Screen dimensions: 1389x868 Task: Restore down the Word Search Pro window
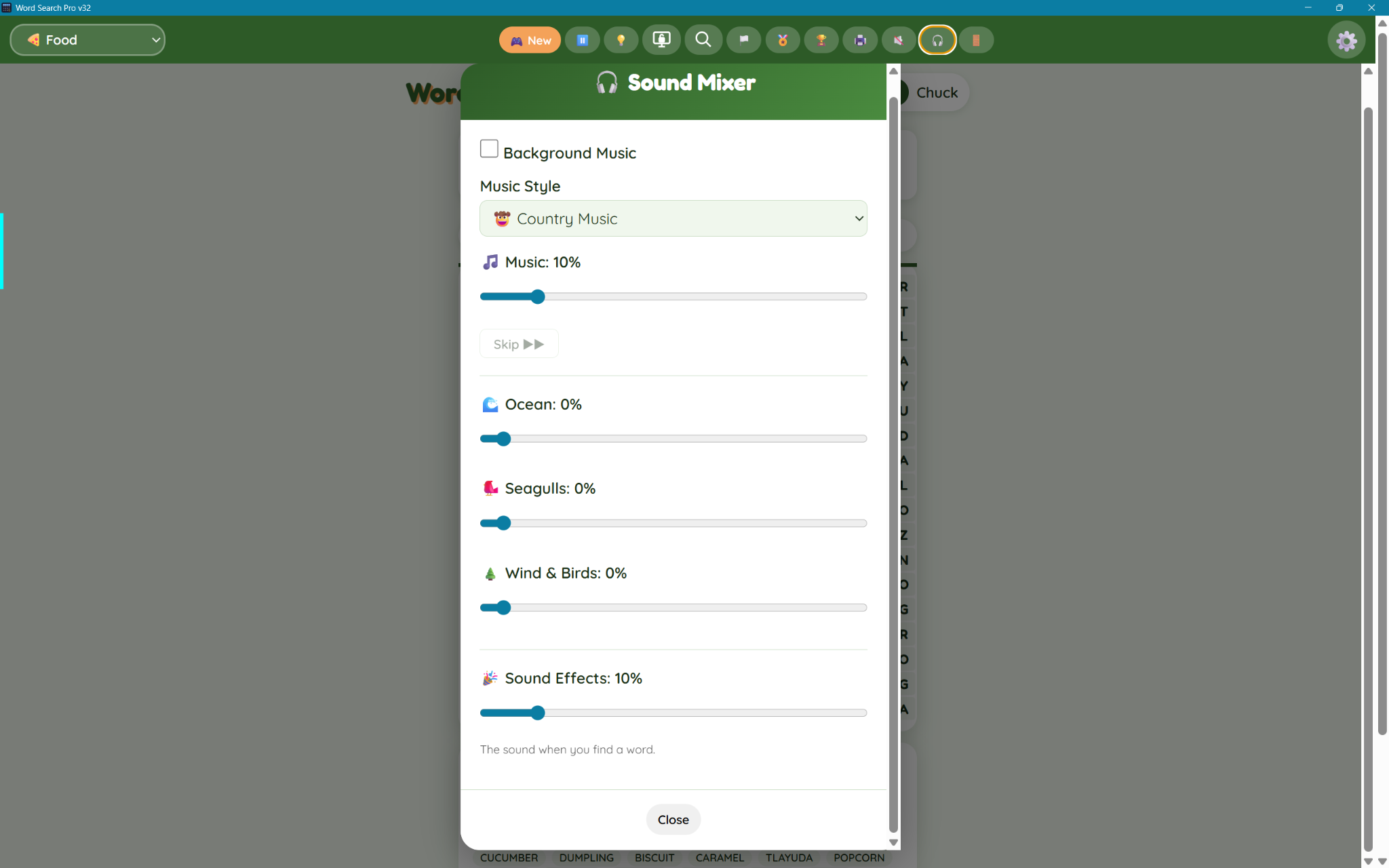(1339, 7)
